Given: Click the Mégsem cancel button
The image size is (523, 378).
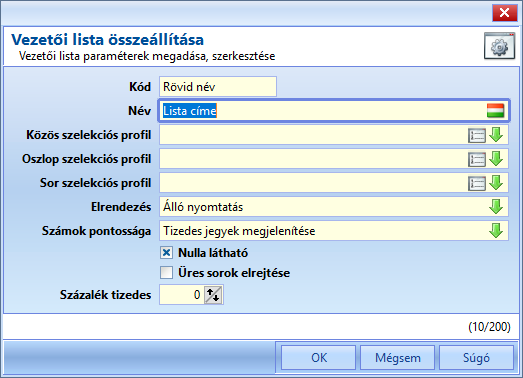Looking at the screenshot, I should point(398,358).
